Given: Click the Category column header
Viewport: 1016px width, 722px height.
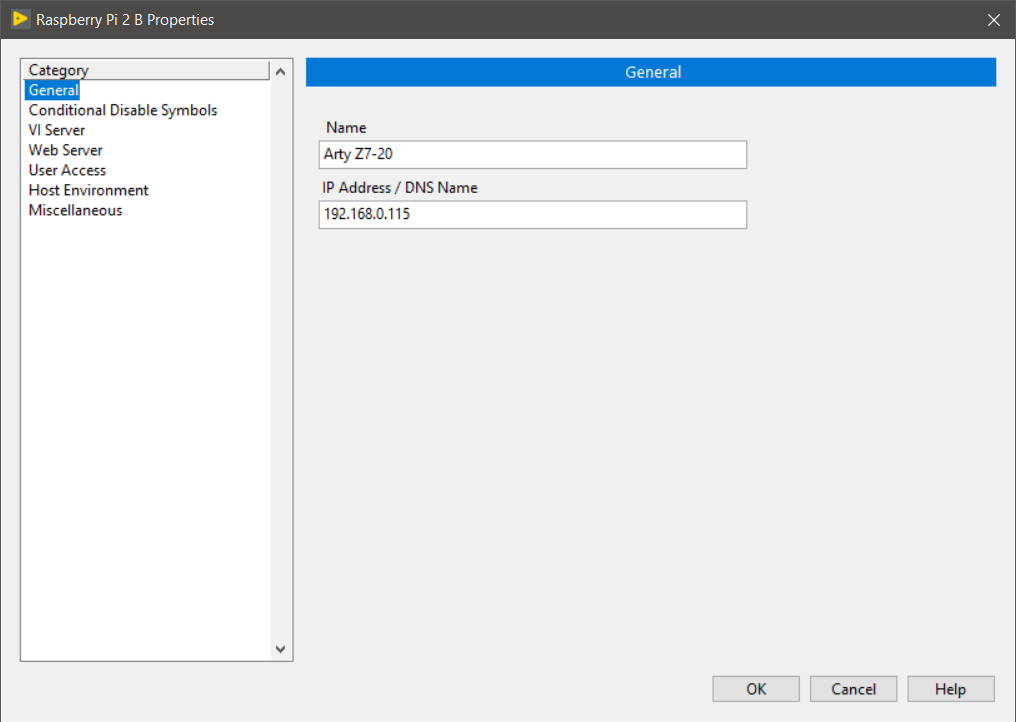Looking at the screenshot, I should point(146,70).
